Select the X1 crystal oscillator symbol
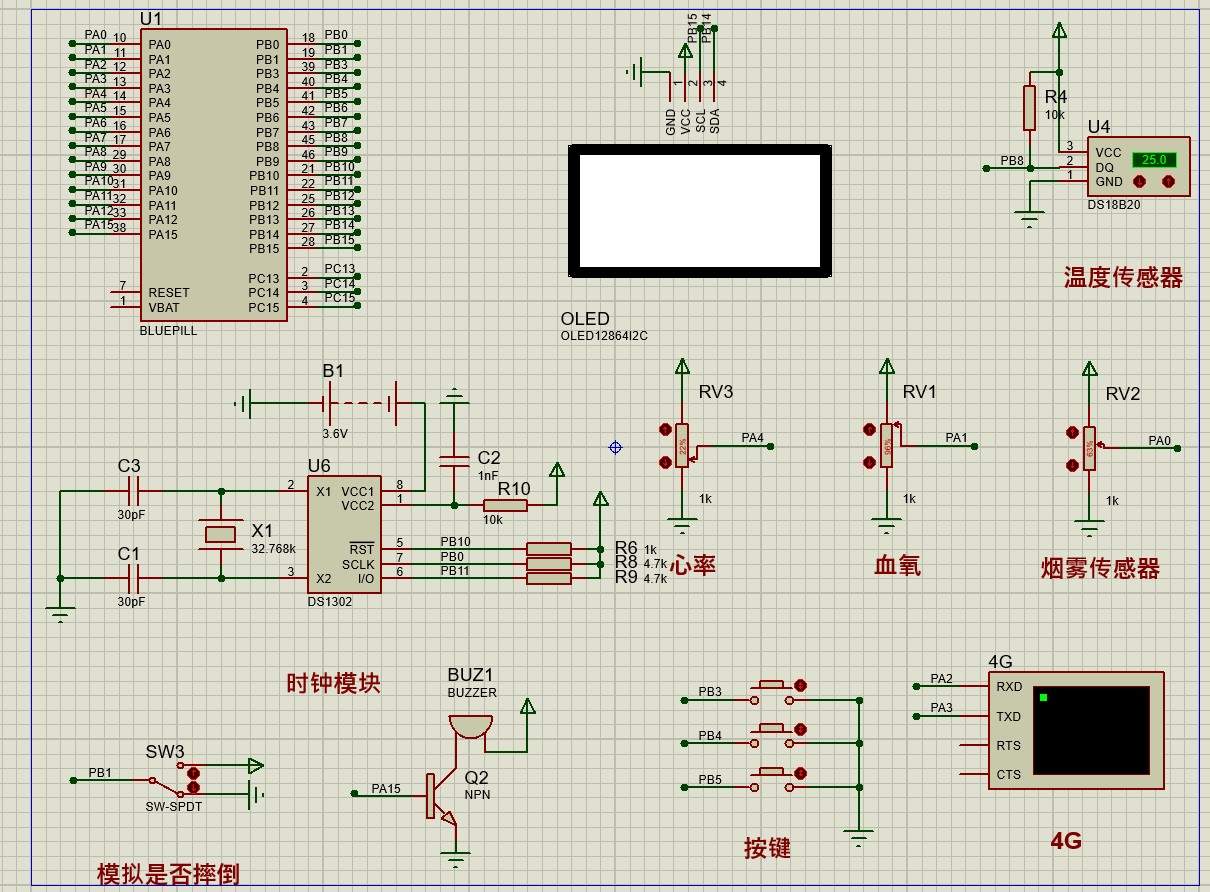Screen dimensions: 1210x892 point(222,535)
